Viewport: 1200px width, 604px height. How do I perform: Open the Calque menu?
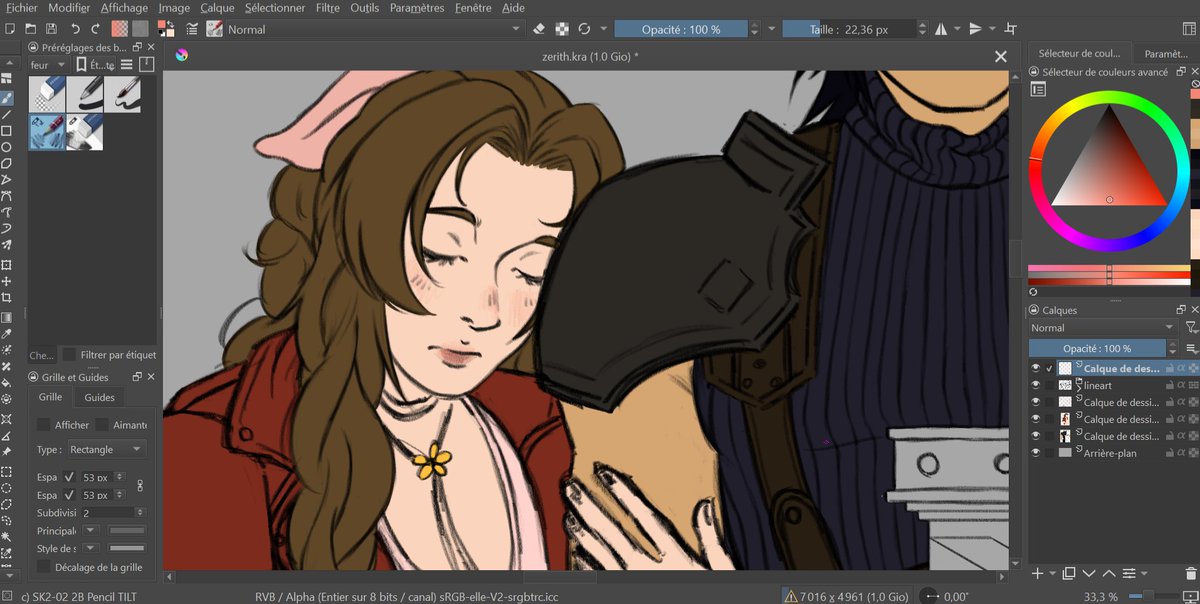point(217,8)
